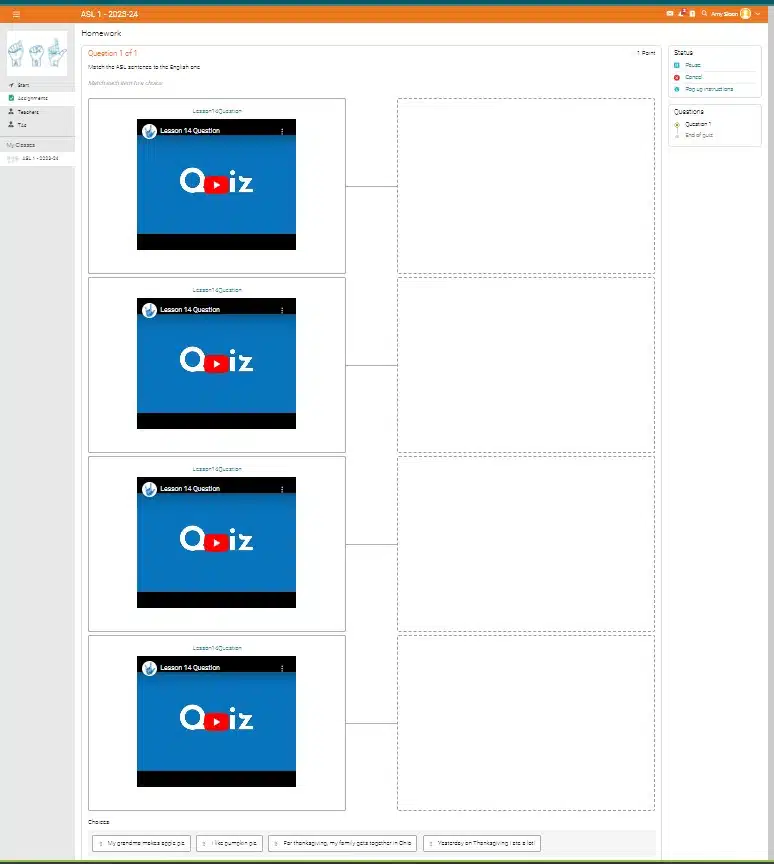
Task: Click the My Classes section header
Action: pos(21,145)
